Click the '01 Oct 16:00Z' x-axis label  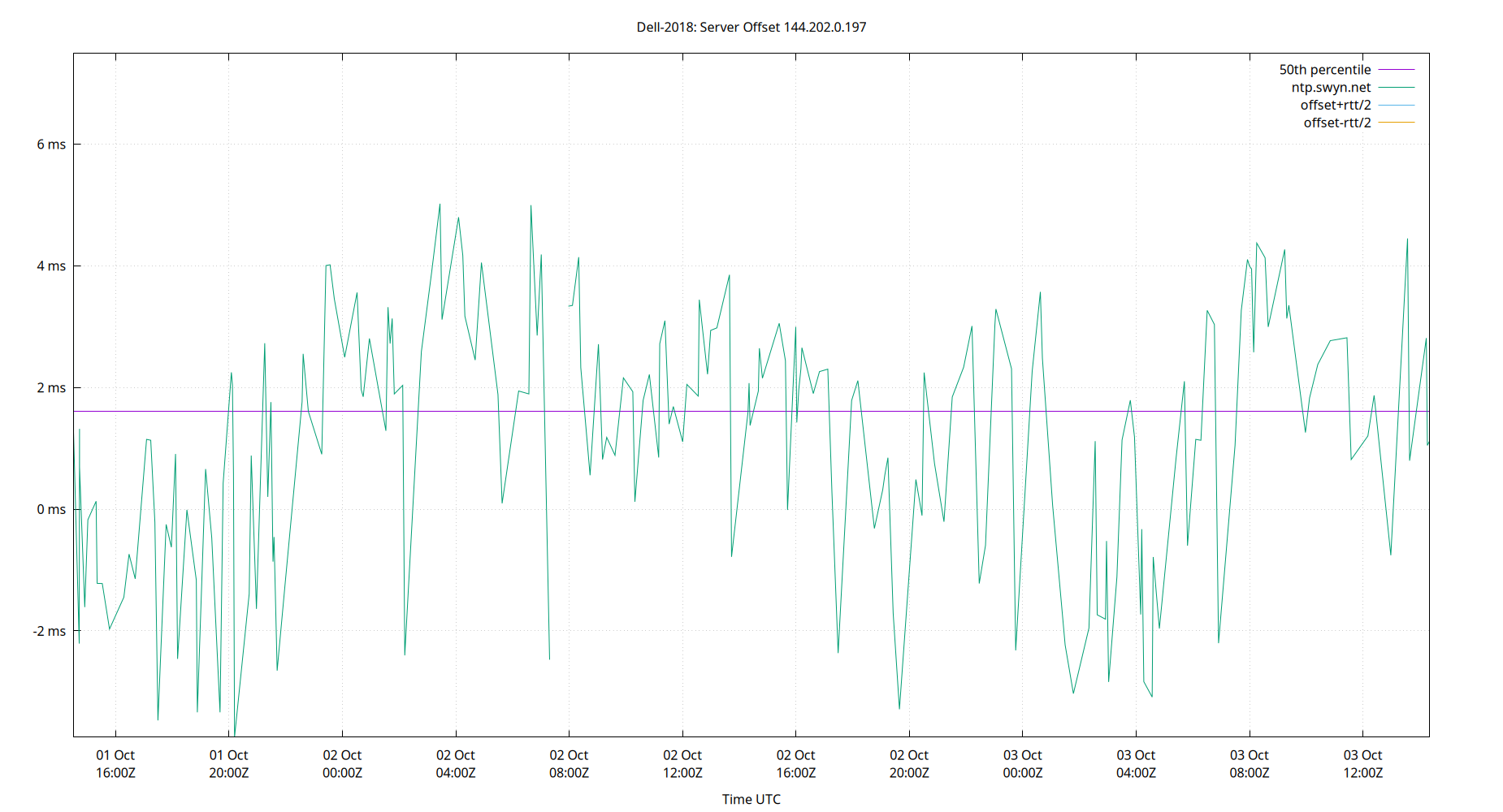point(115,764)
